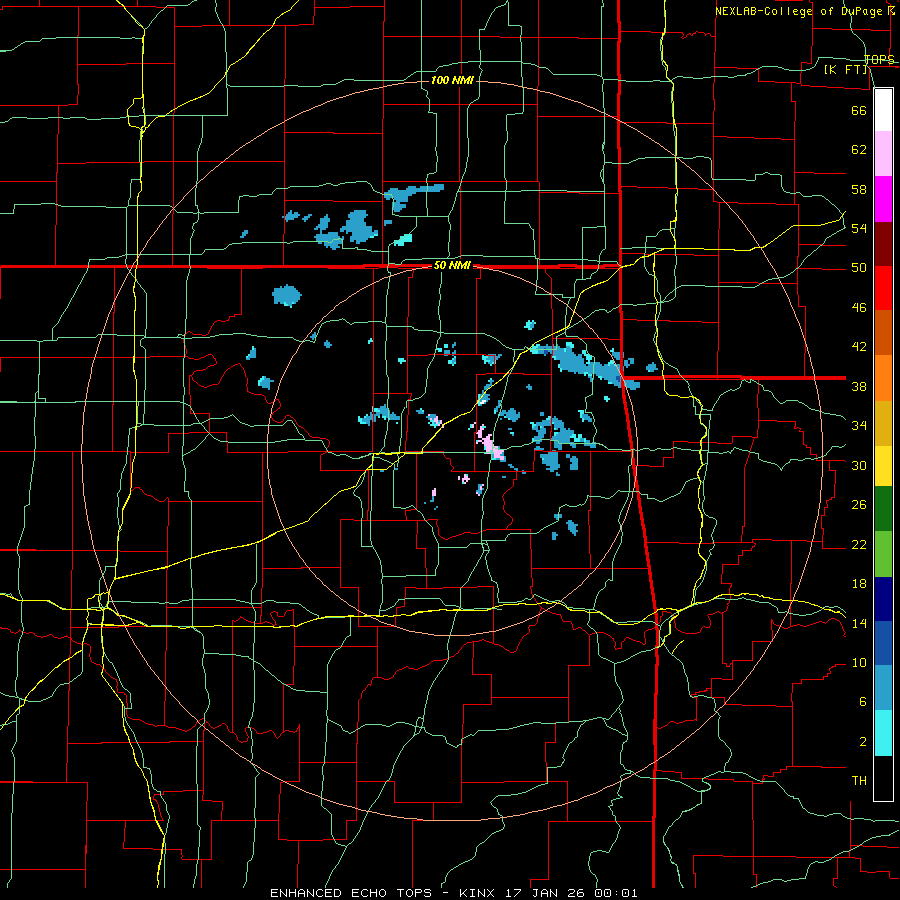This screenshot has width=900, height=900.
Task: Click the 6 legend scale value
Action: tap(862, 702)
